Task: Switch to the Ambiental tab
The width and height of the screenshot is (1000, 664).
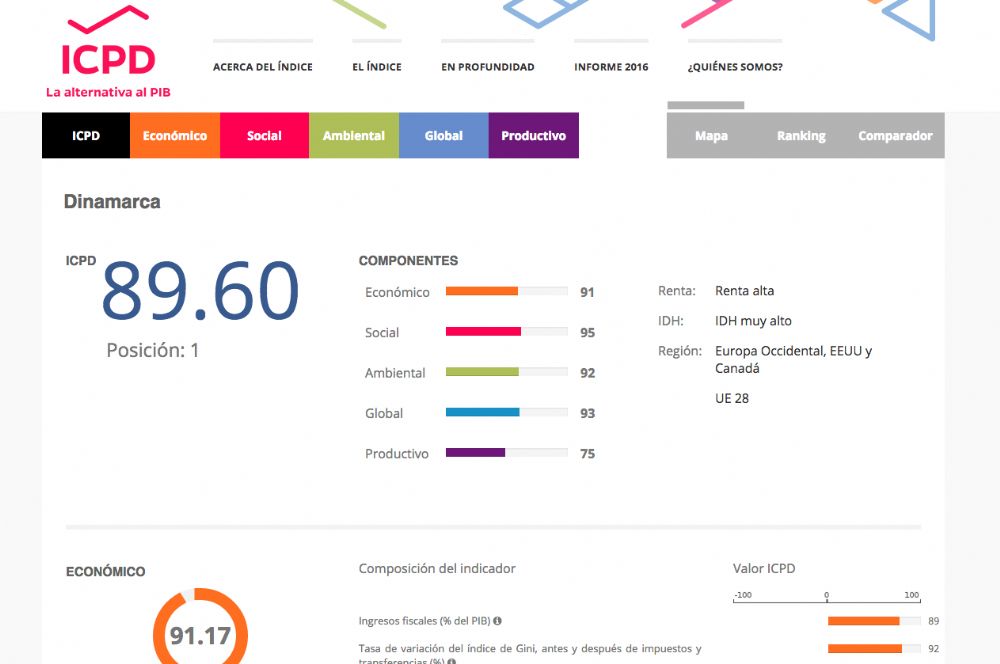Action: click(x=354, y=136)
